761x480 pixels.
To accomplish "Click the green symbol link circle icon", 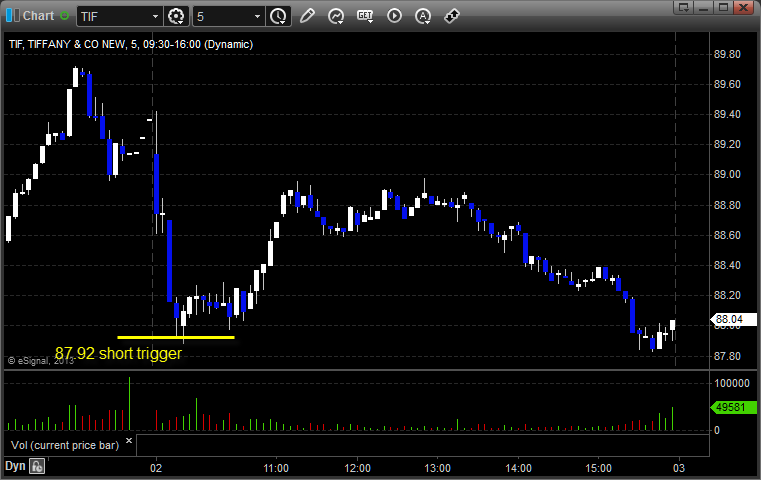I will [x=65, y=16].
